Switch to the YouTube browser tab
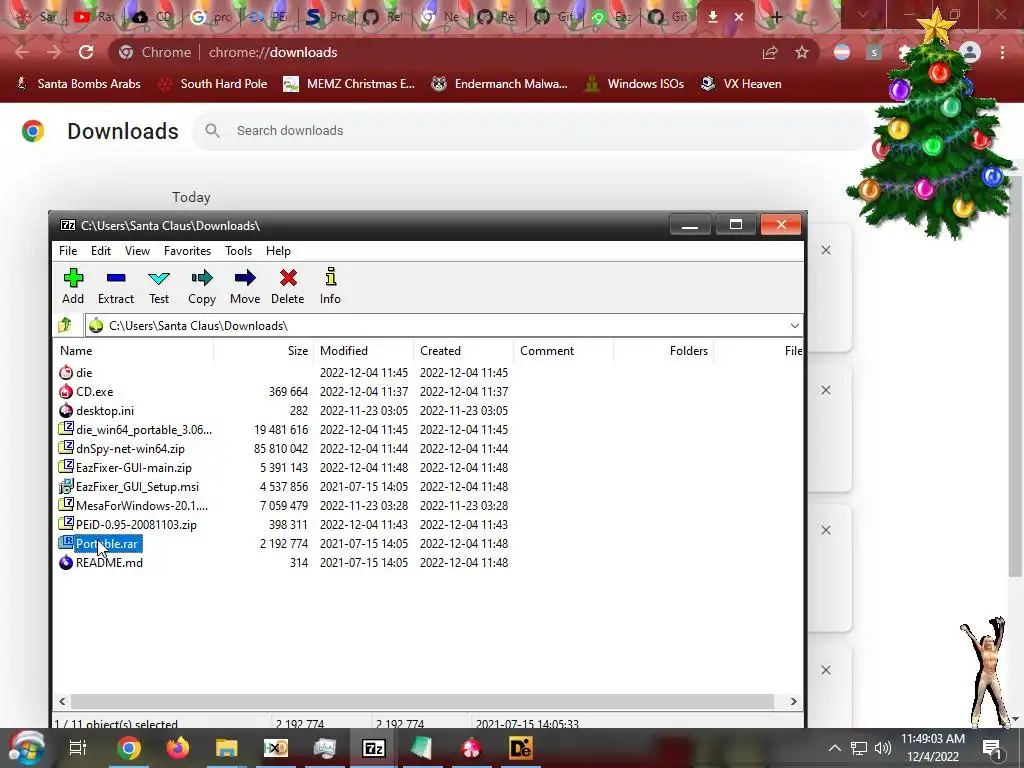Screen dimensions: 1024x768 coord(94,17)
